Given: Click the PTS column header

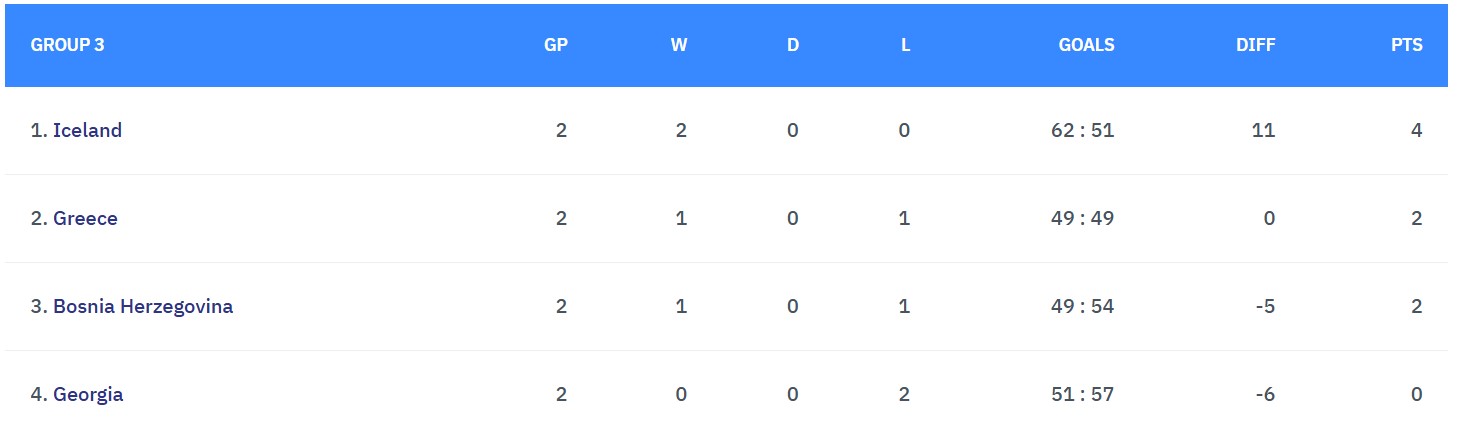Looking at the screenshot, I should [x=1406, y=45].
